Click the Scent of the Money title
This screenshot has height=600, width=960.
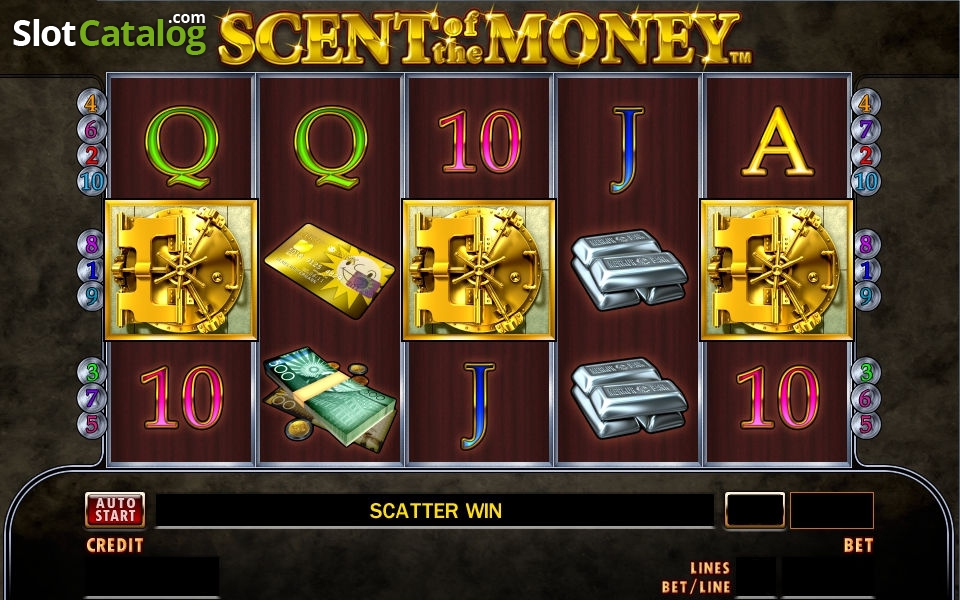pyautogui.click(x=484, y=37)
